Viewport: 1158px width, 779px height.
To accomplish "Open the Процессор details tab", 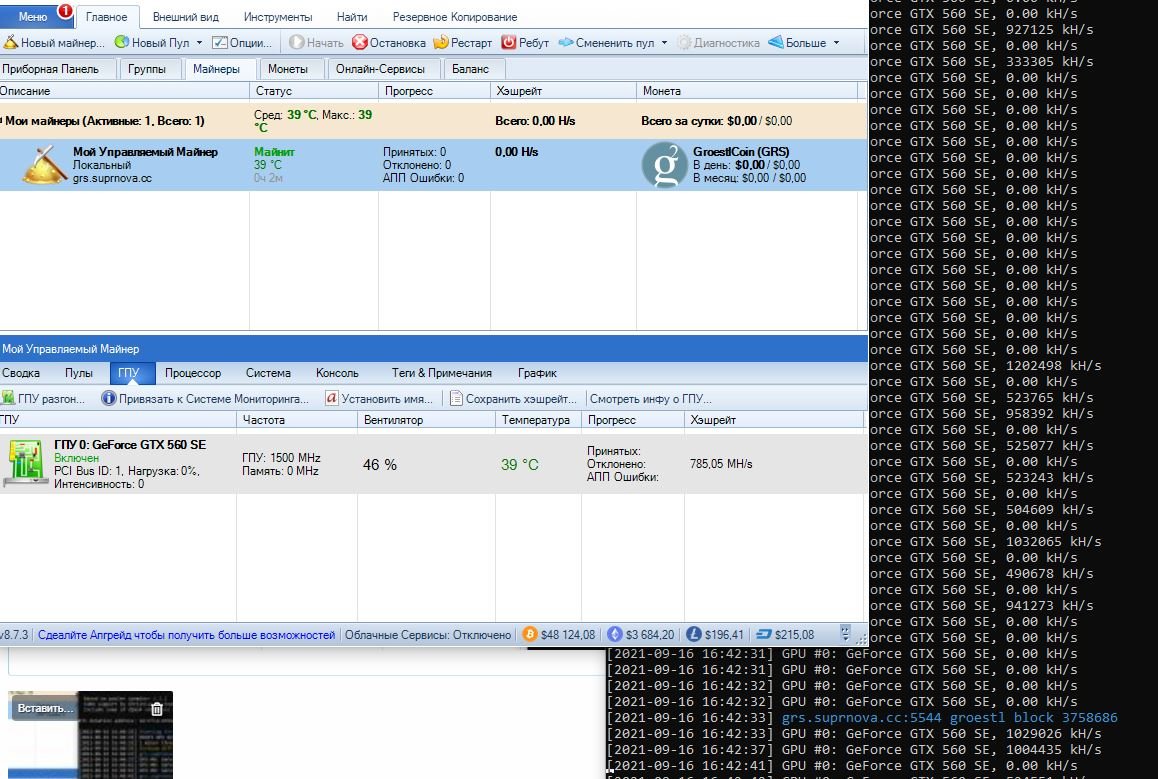I will pyautogui.click(x=193, y=373).
